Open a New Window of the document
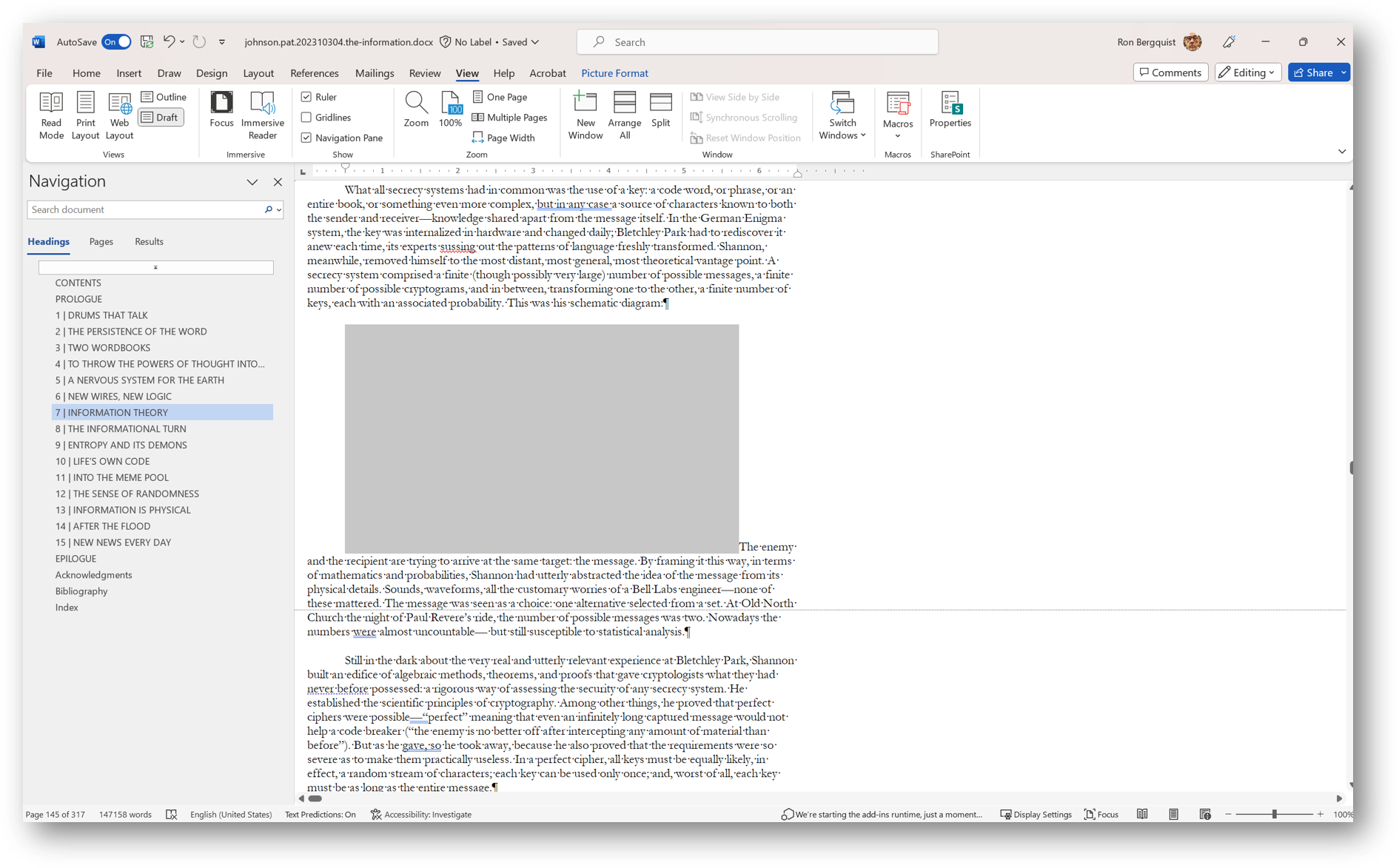 pos(585,115)
